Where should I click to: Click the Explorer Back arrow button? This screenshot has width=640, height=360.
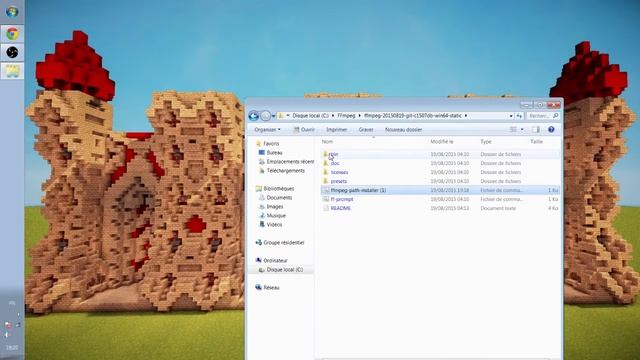[x=253, y=116]
